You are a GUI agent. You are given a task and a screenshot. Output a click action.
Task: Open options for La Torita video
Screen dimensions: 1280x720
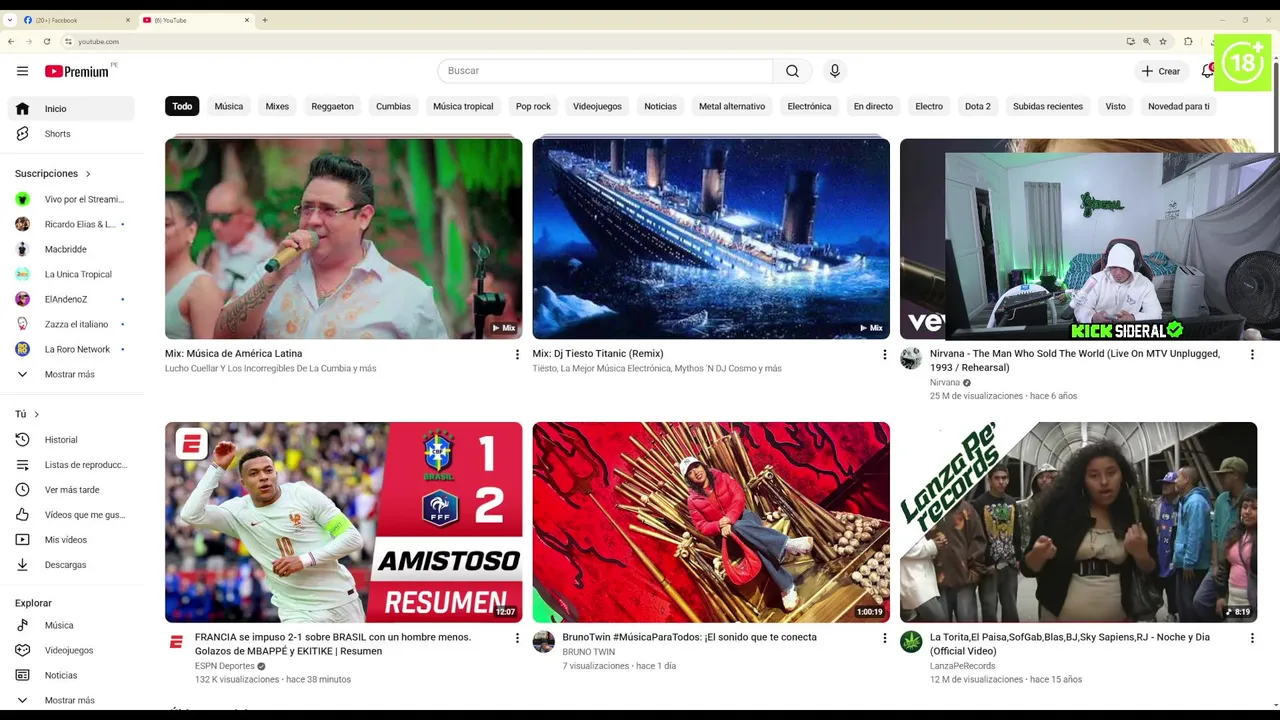[1251, 638]
